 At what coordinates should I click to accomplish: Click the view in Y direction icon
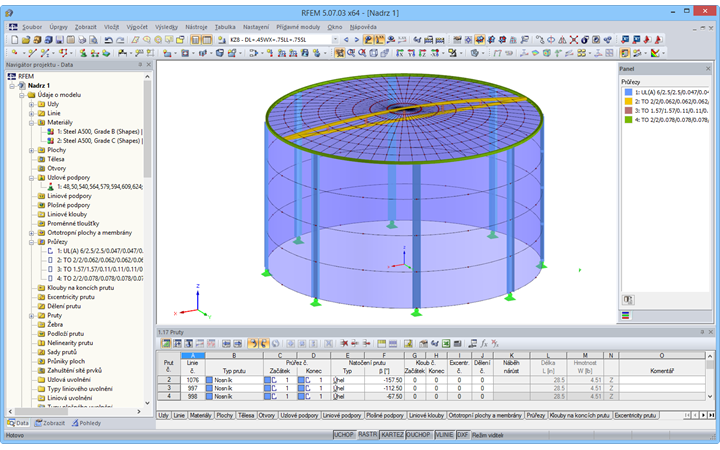411,53
